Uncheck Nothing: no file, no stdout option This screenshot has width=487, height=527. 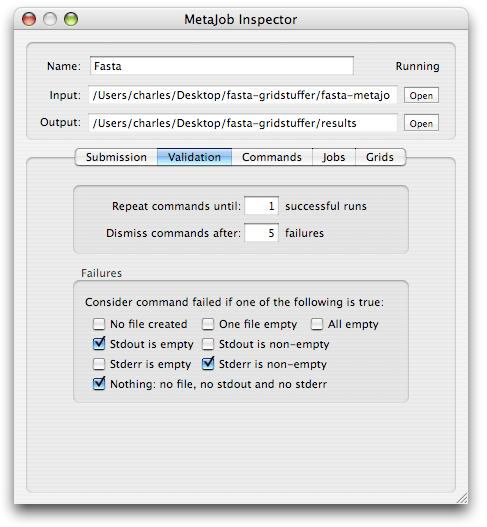tap(99, 384)
